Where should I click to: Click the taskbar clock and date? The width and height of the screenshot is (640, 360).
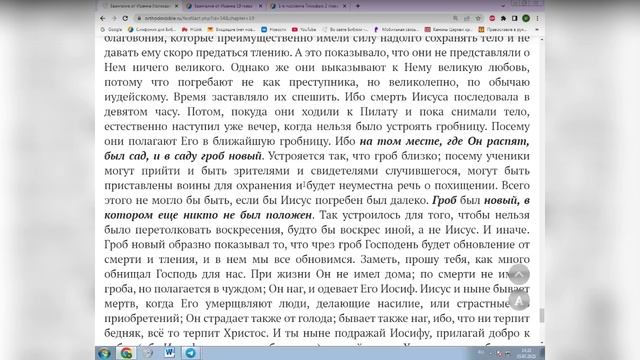(x=527, y=353)
